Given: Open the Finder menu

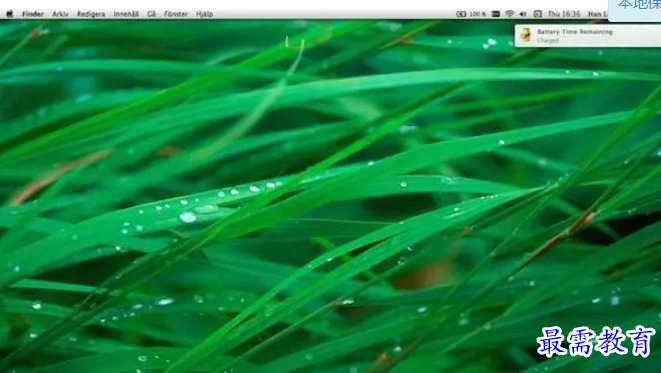Looking at the screenshot, I should point(33,14).
